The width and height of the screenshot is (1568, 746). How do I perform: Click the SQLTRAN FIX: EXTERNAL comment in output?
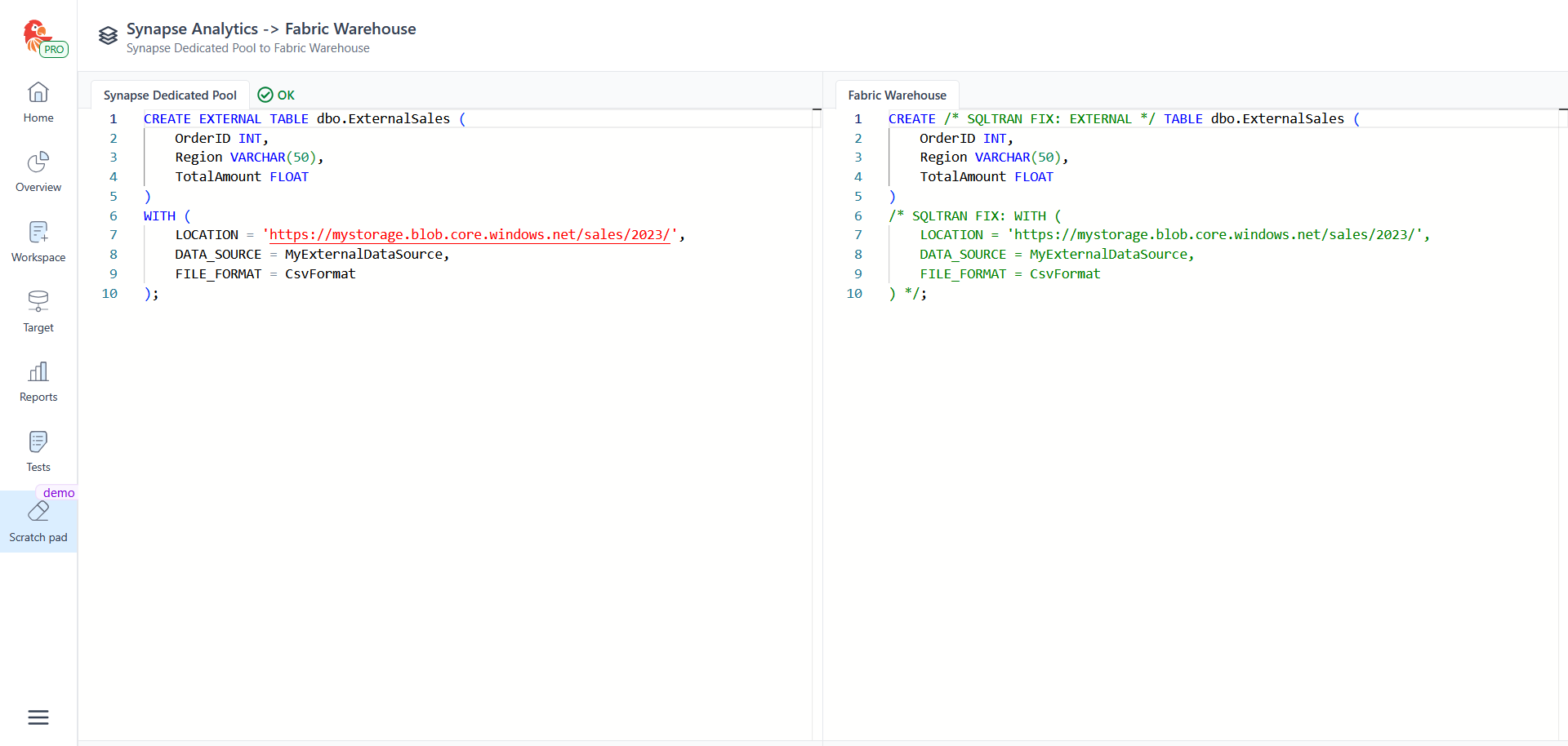pyautogui.click(x=1049, y=119)
